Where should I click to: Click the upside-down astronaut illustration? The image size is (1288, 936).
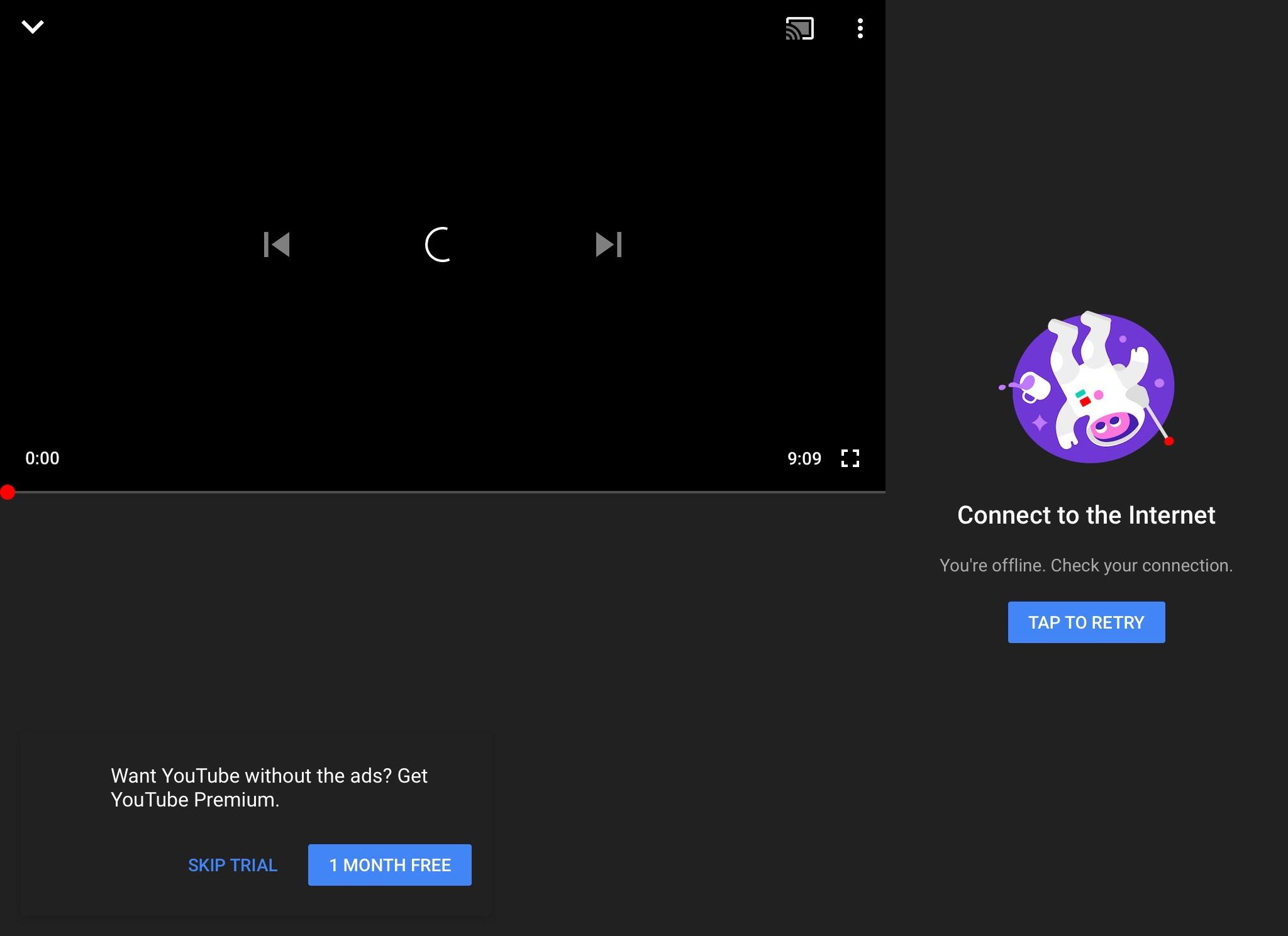coord(1088,387)
